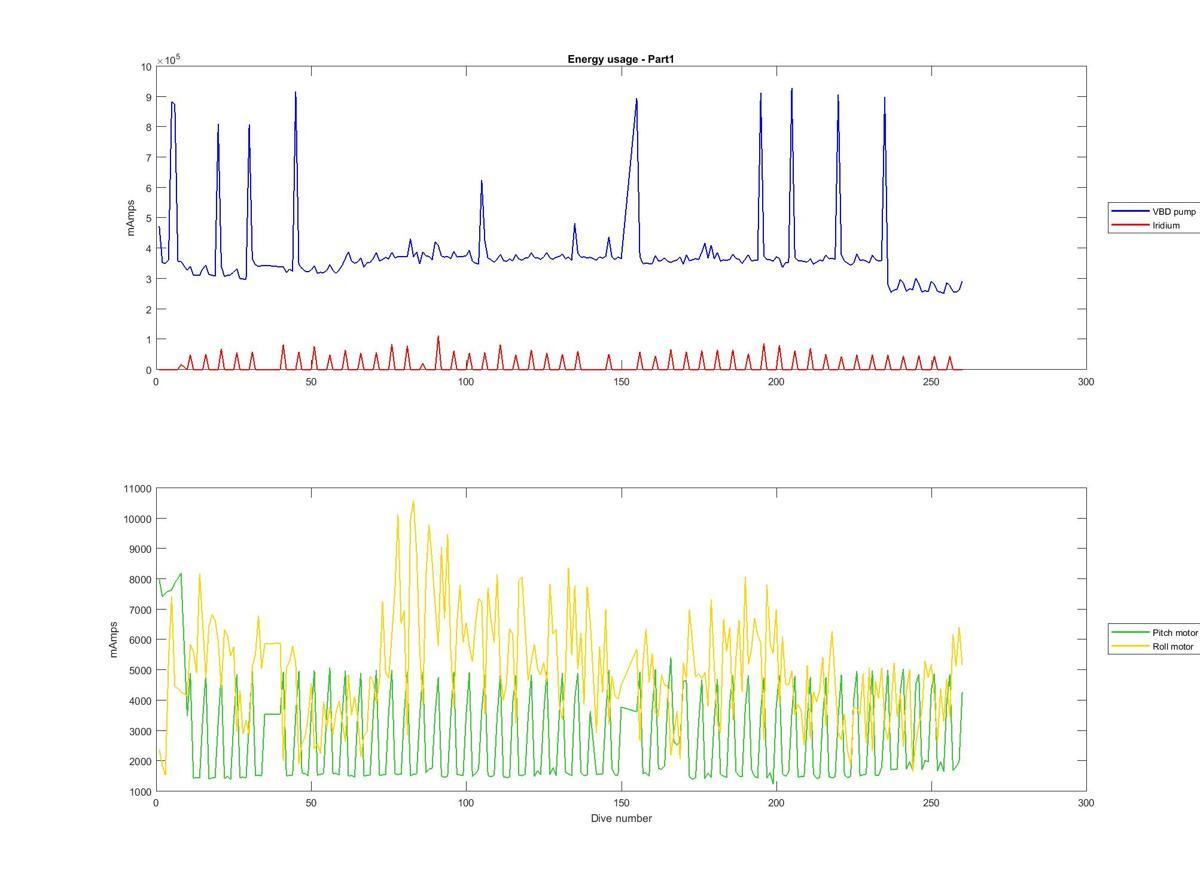Screen dimensions: 1200x889
Task: Click x-axis tick '300' on the top plot
Action: pos(1086,382)
